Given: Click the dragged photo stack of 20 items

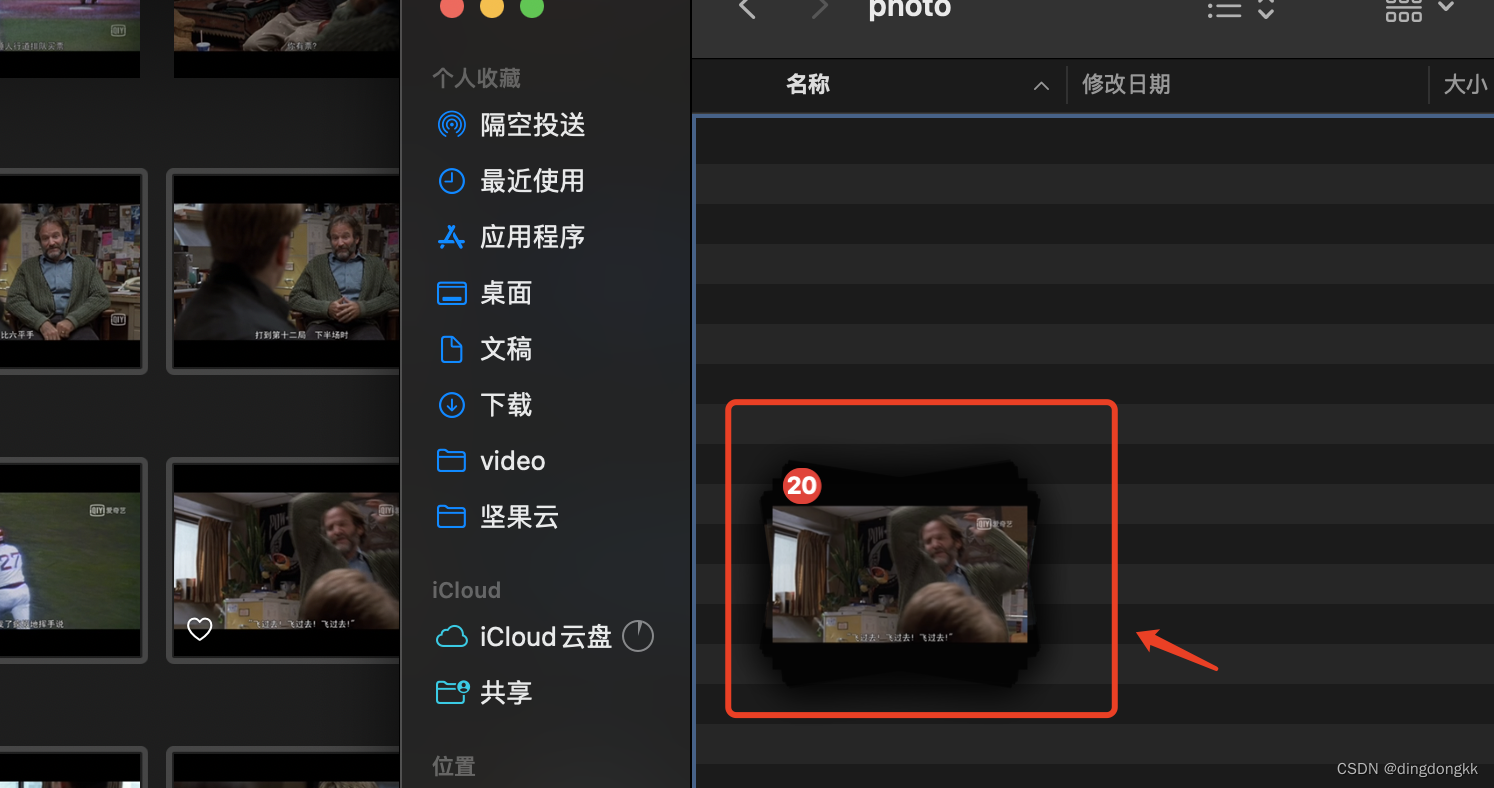Looking at the screenshot, I should coord(899,573).
